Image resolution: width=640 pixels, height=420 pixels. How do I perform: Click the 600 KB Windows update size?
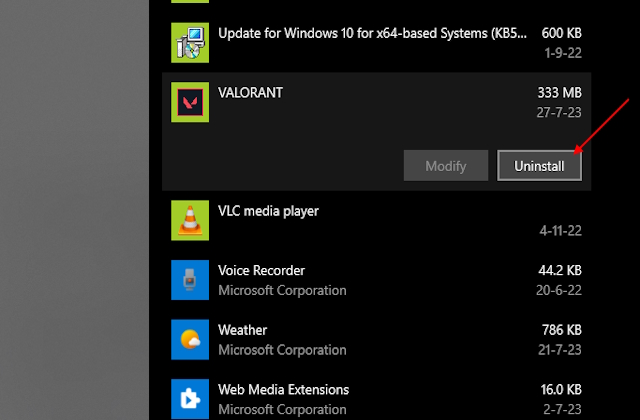[562, 33]
